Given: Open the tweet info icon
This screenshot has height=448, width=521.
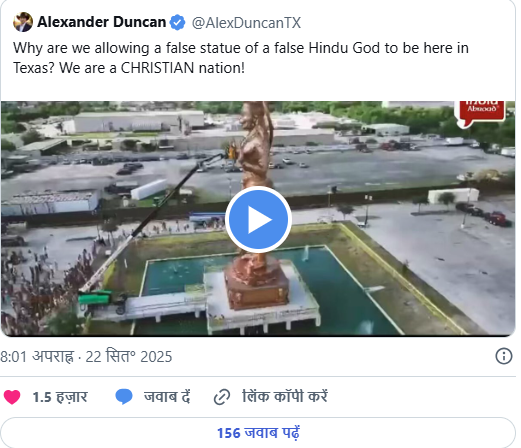Looking at the screenshot, I should click(x=503, y=356).
